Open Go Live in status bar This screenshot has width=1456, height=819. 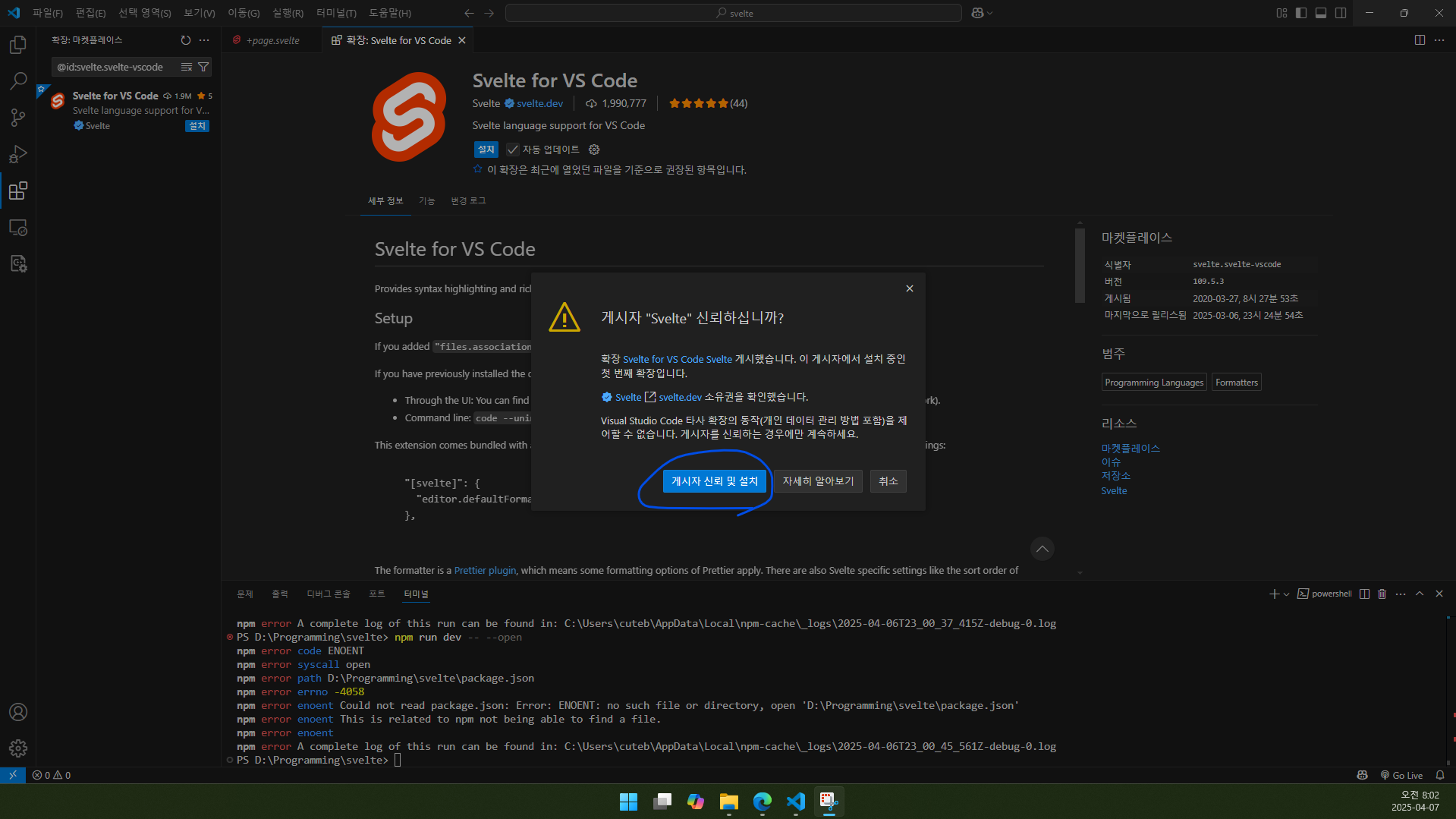pyautogui.click(x=1401, y=775)
